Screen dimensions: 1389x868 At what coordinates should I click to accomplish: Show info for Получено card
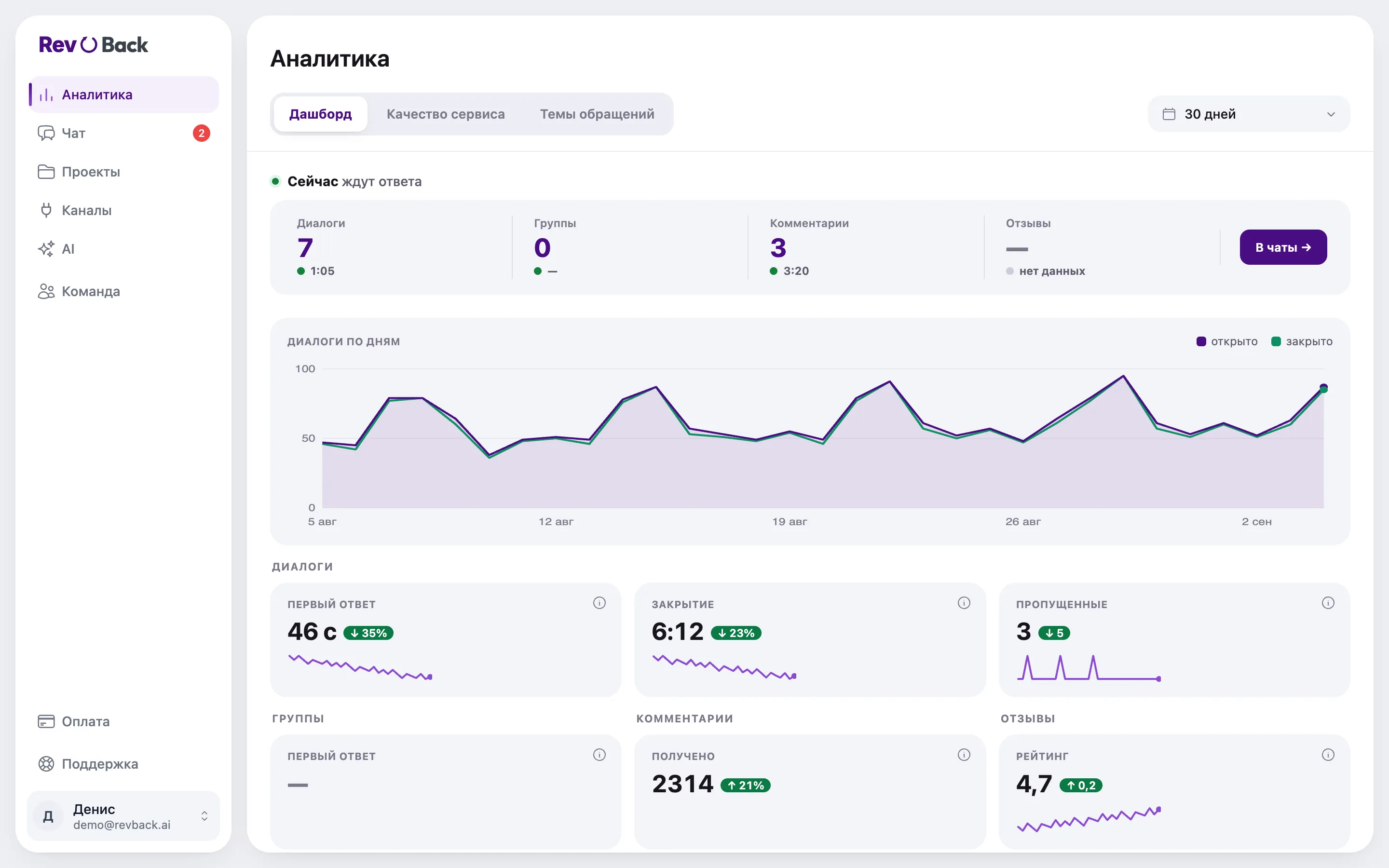point(964,755)
